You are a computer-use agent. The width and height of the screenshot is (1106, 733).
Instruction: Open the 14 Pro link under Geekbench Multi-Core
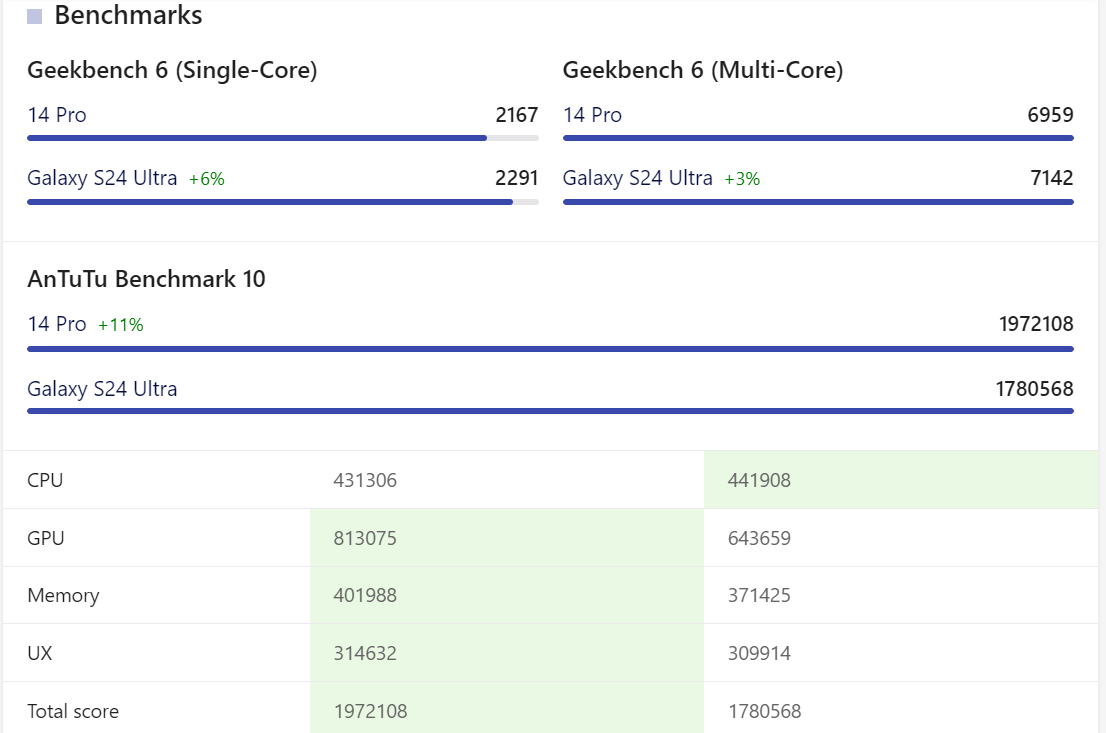click(x=592, y=115)
